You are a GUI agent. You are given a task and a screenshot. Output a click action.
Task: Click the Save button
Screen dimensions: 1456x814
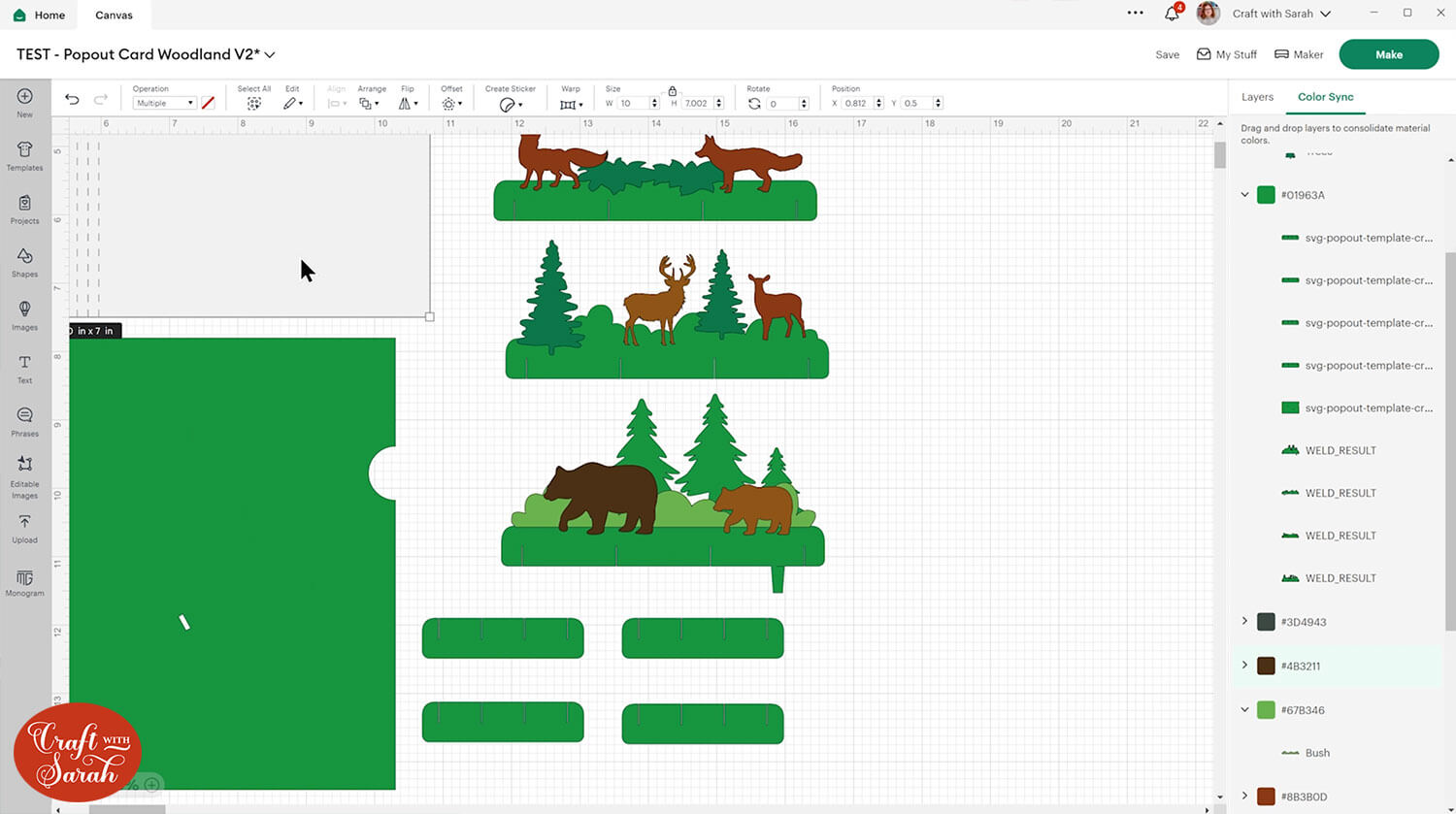[1167, 55]
